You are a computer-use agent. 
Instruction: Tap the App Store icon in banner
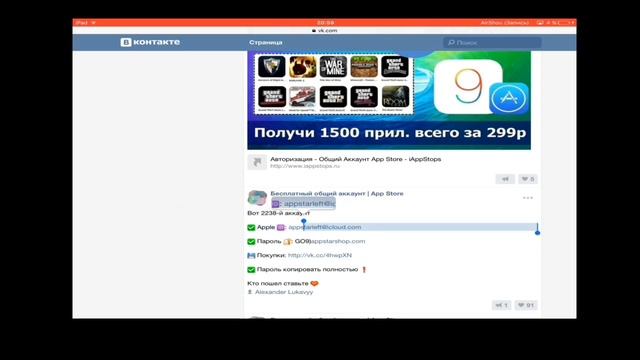(x=509, y=98)
